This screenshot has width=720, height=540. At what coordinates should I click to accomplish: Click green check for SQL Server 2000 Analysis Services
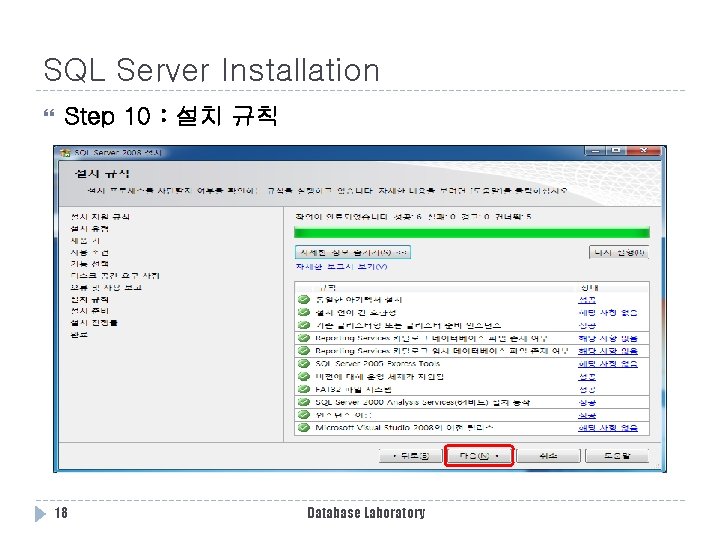304,402
